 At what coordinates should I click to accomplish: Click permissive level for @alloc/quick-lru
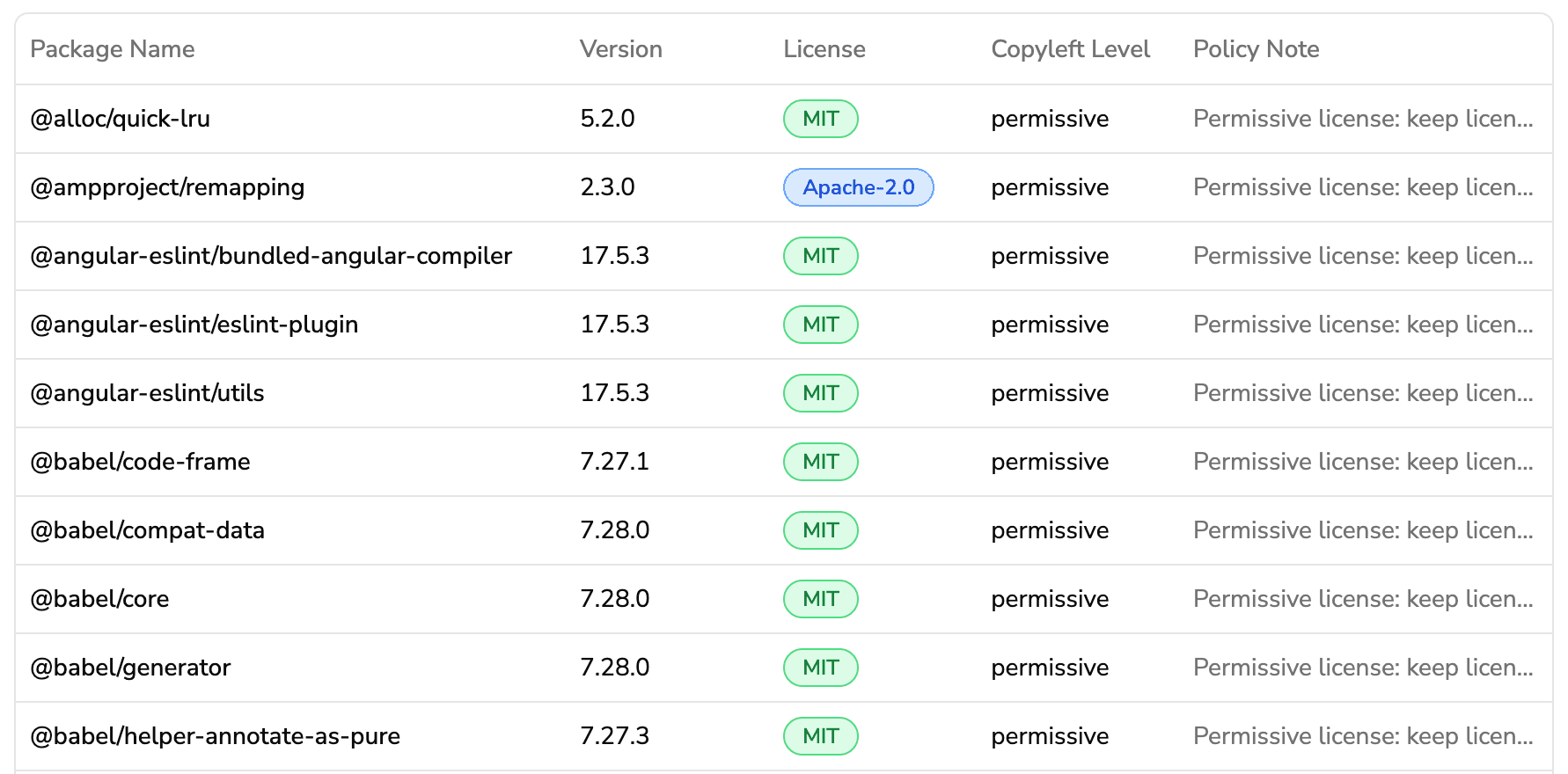(1050, 119)
